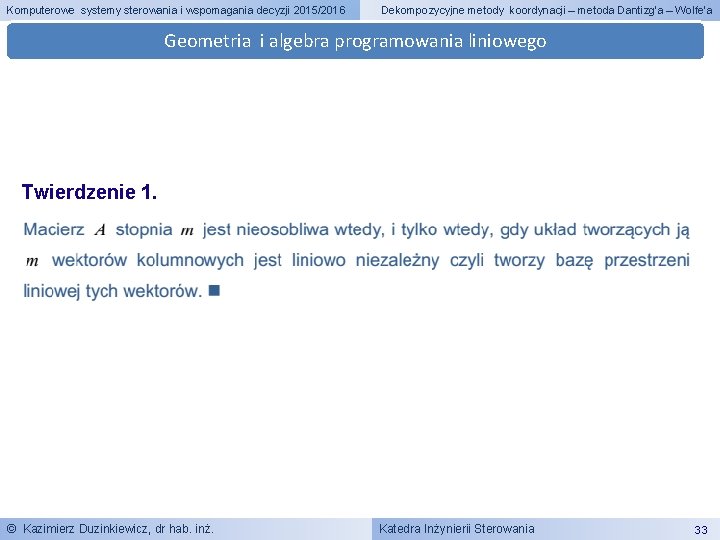Image resolution: width=720 pixels, height=540 pixels.
Task: Click the slide number 33
Action: point(701,530)
